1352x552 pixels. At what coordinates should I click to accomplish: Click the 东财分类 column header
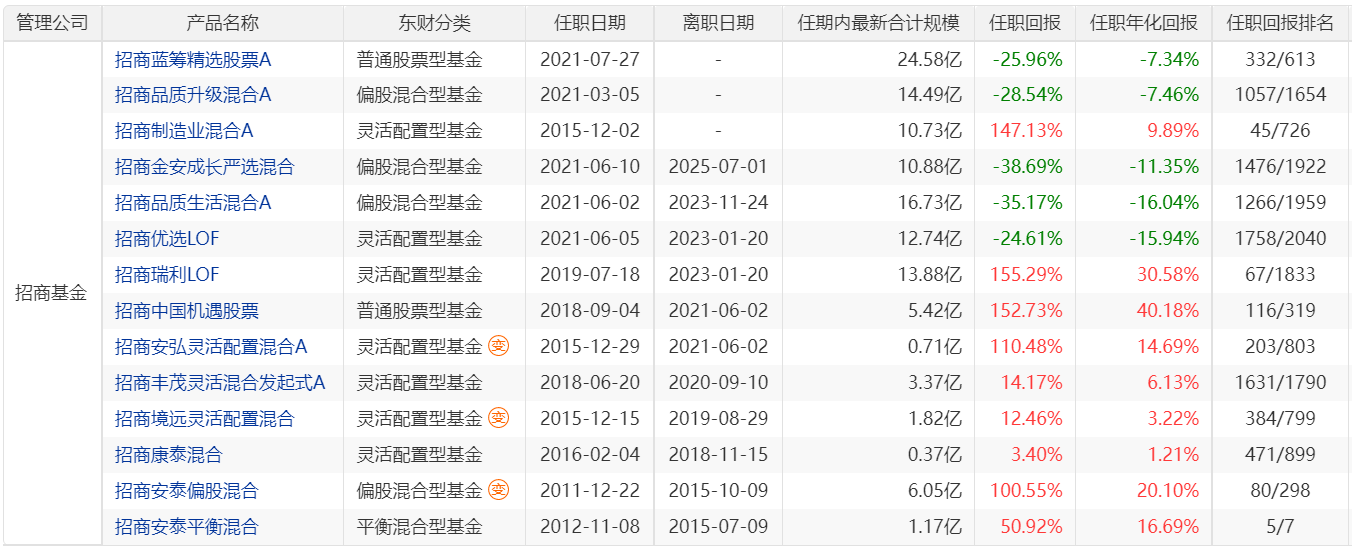(x=434, y=23)
